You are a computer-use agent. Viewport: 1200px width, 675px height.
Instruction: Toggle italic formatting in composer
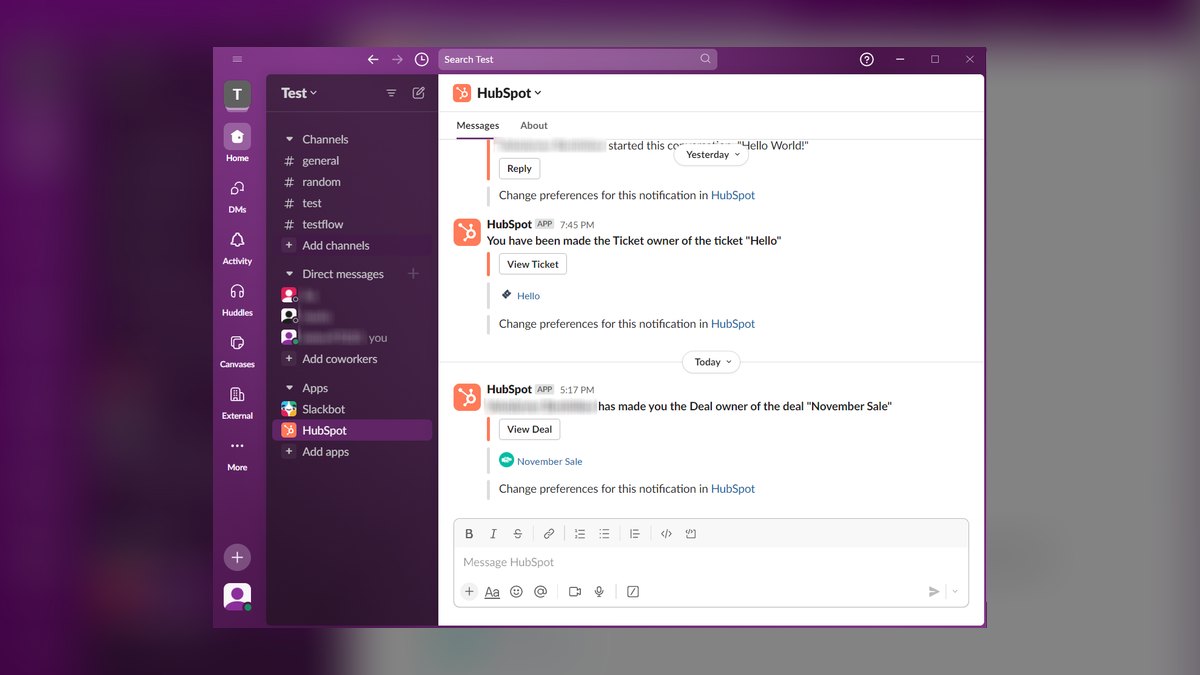point(493,534)
